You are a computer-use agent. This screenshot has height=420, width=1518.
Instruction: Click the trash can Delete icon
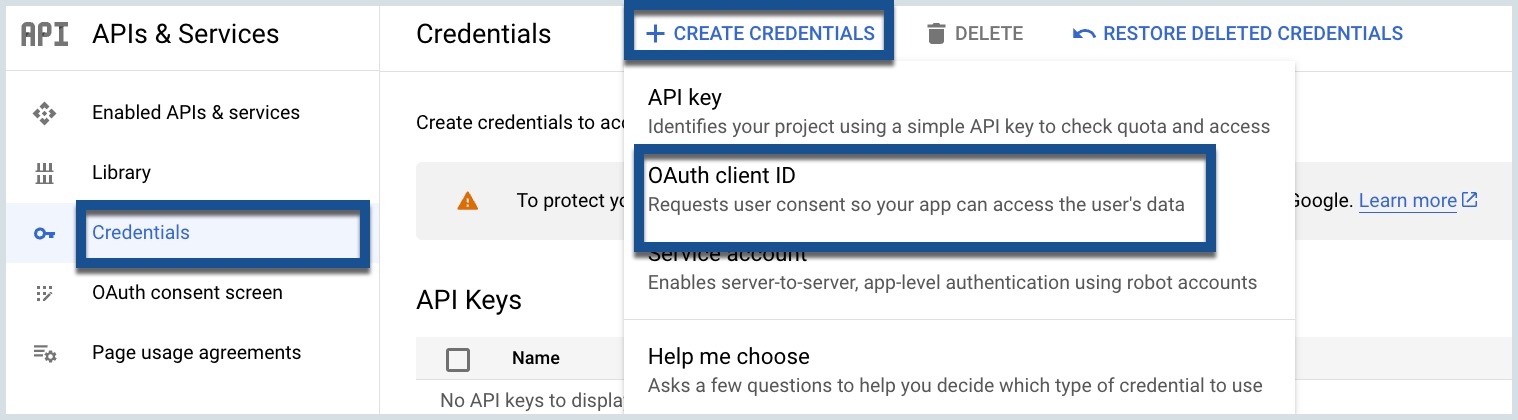936,34
